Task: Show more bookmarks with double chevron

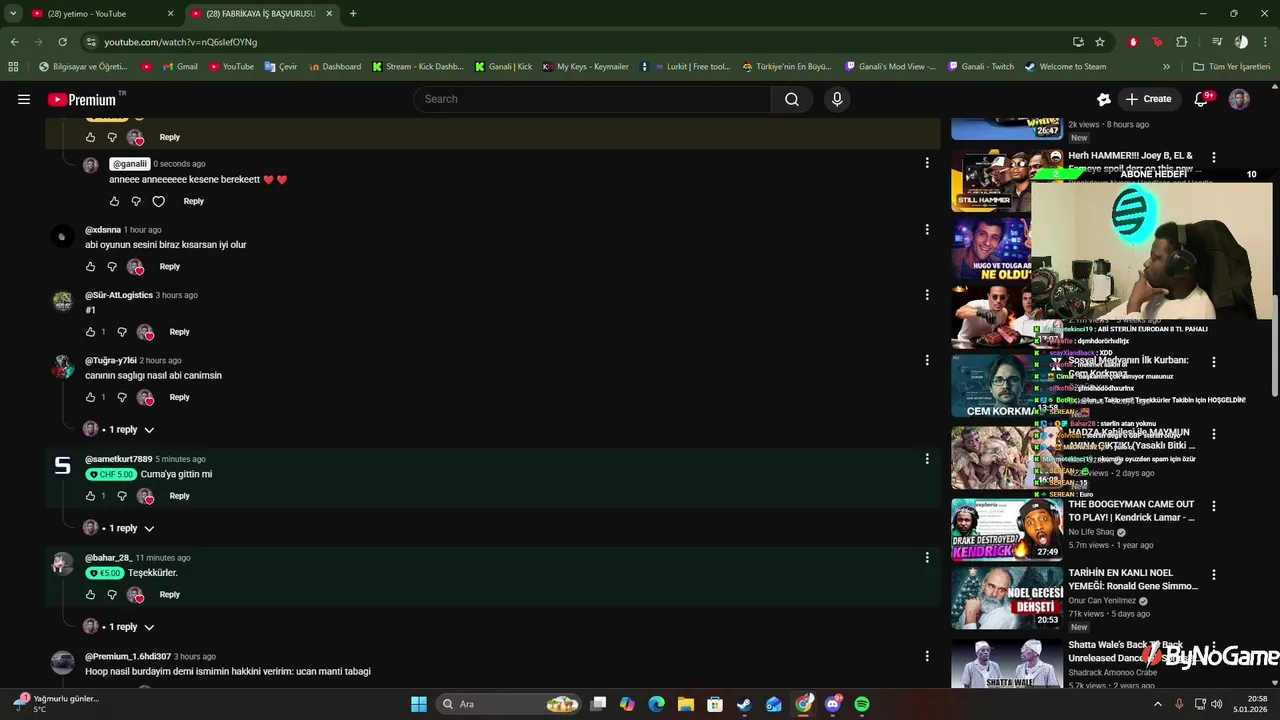Action: pyautogui.click(x=1166, y=67)
